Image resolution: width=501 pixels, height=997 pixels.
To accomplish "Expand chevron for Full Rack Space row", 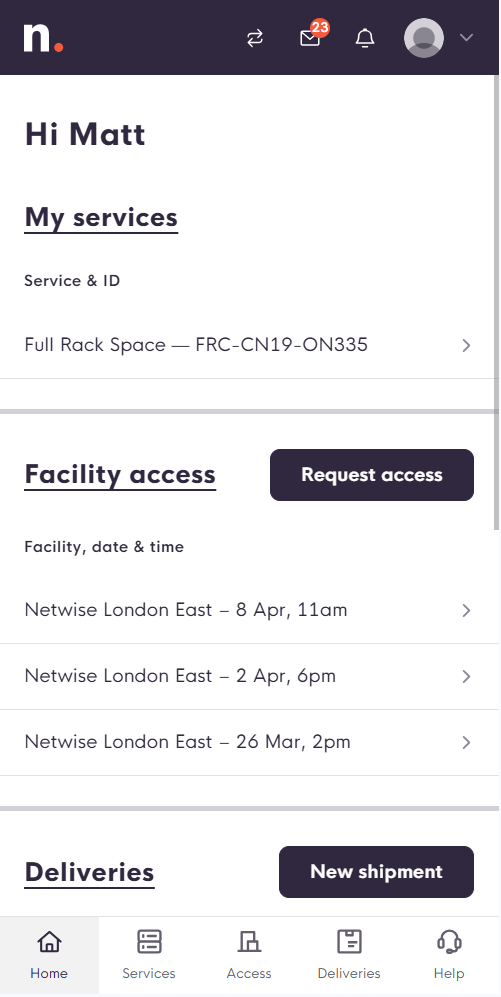I will coord(466,345).
